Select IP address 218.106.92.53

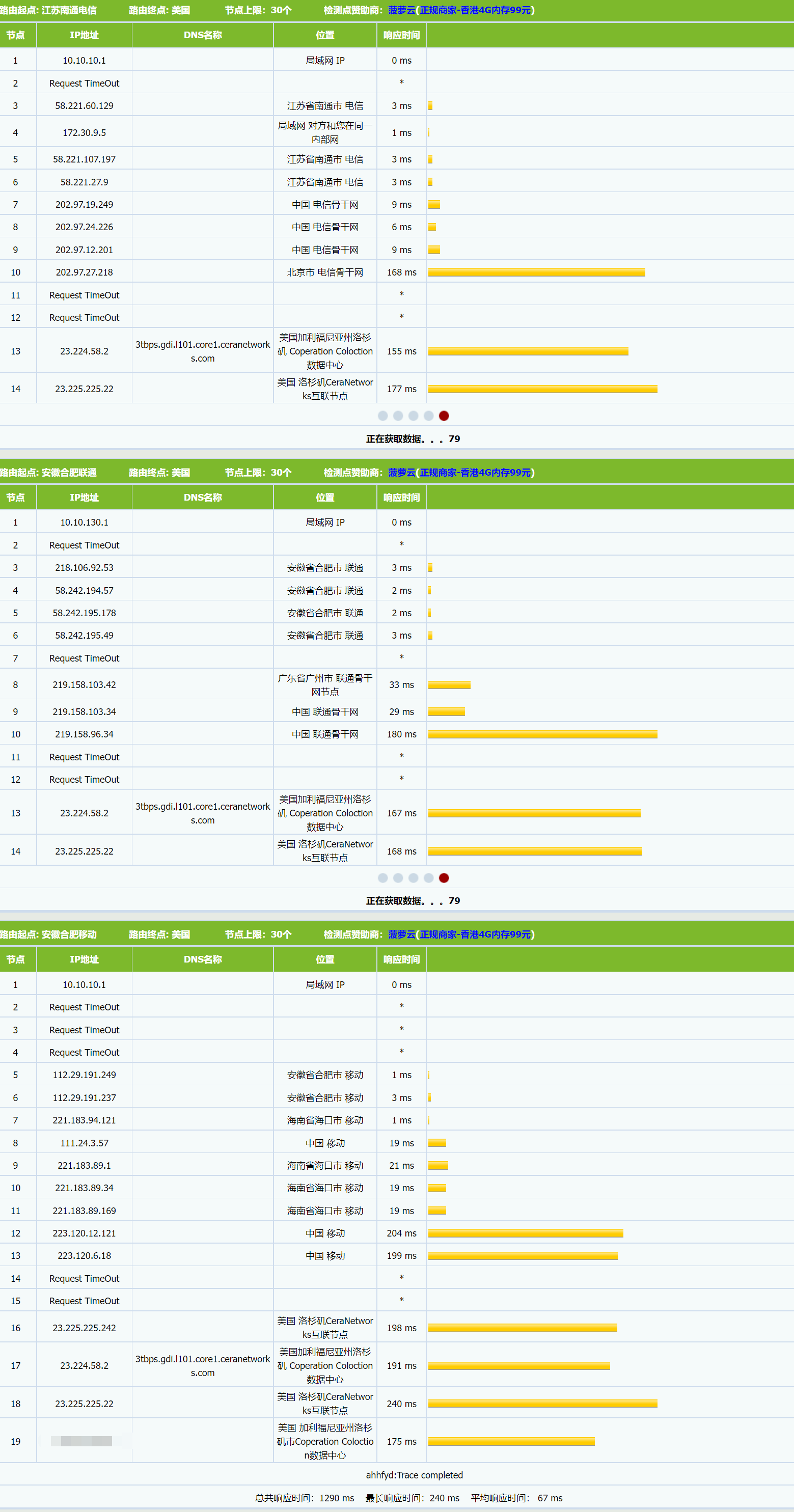coord(85,568)
